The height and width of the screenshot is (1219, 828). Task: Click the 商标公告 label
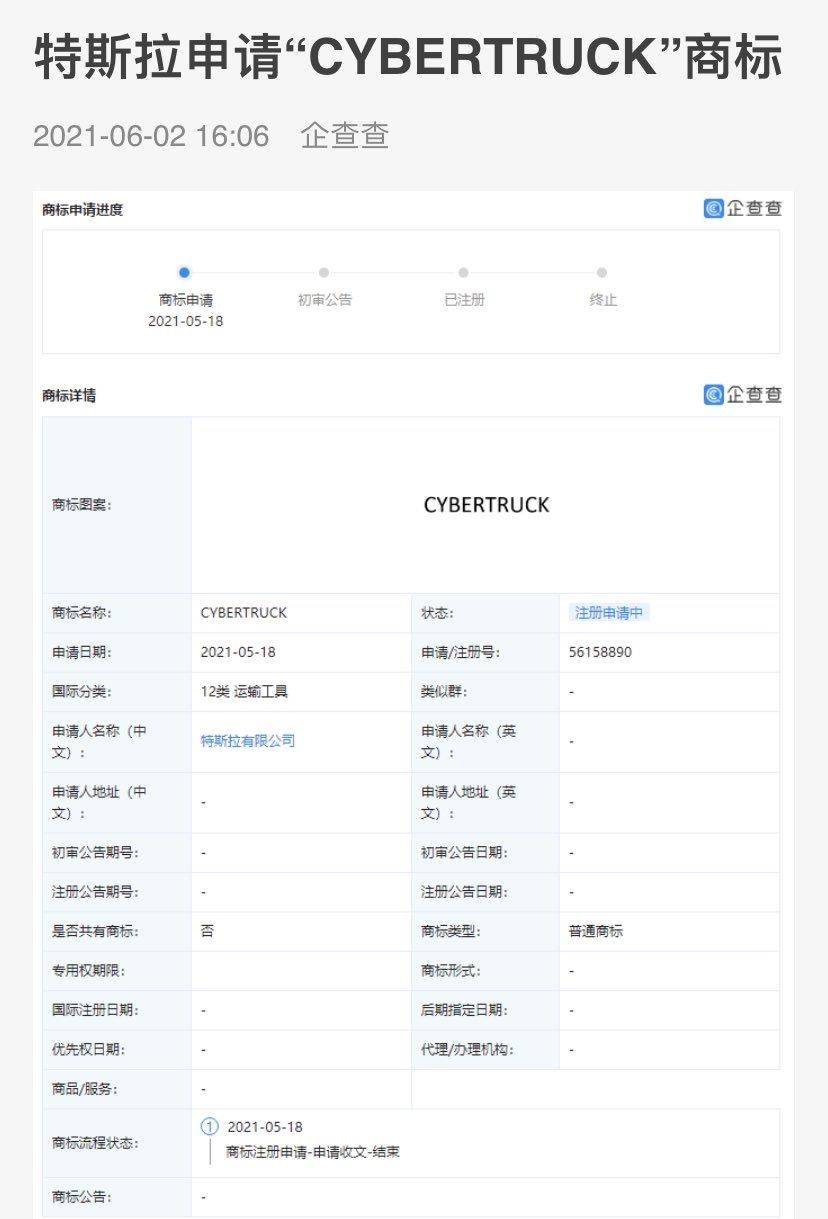click(x=82, y=1196)
